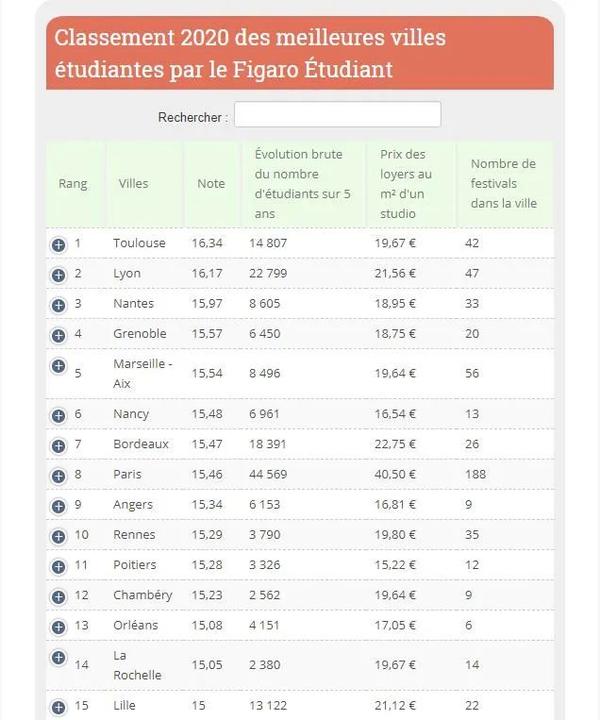The height and width of the screenshot is (720, 600).
Task: Click the plus icon beside Chambéry
Action: [58, 595]
